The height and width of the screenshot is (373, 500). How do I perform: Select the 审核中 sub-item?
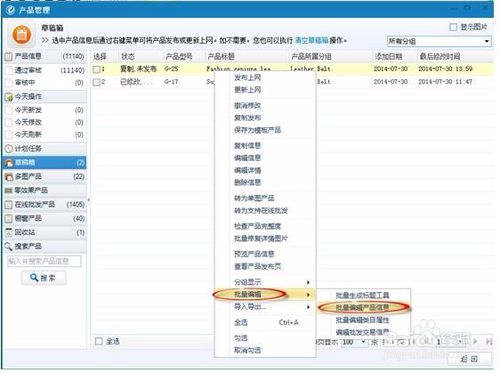(45, 83)
